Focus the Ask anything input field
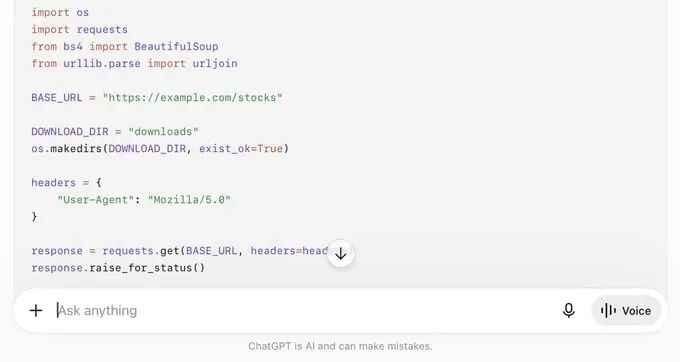The height and width of the screenshot is (362, 680). (x=304, y=310)
